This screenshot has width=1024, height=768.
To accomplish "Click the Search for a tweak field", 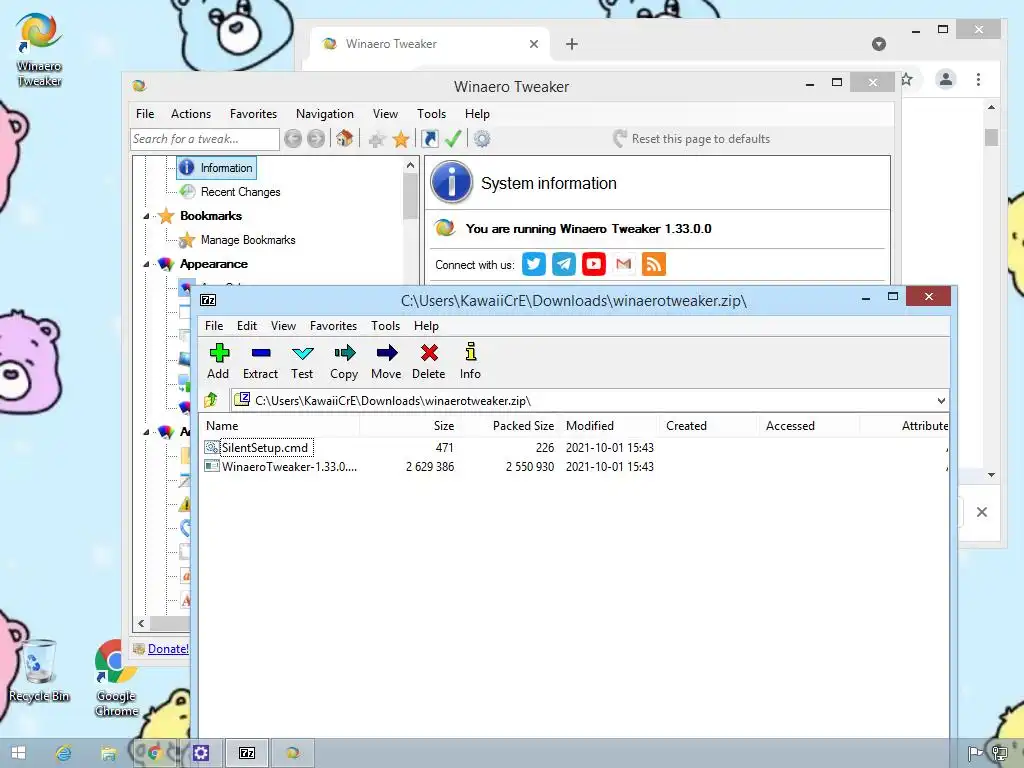I will pyautogui.click(x=205, y=138).
